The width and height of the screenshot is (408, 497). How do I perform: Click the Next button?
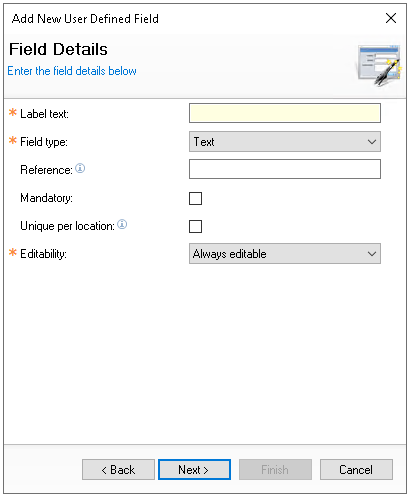point(194,470)
